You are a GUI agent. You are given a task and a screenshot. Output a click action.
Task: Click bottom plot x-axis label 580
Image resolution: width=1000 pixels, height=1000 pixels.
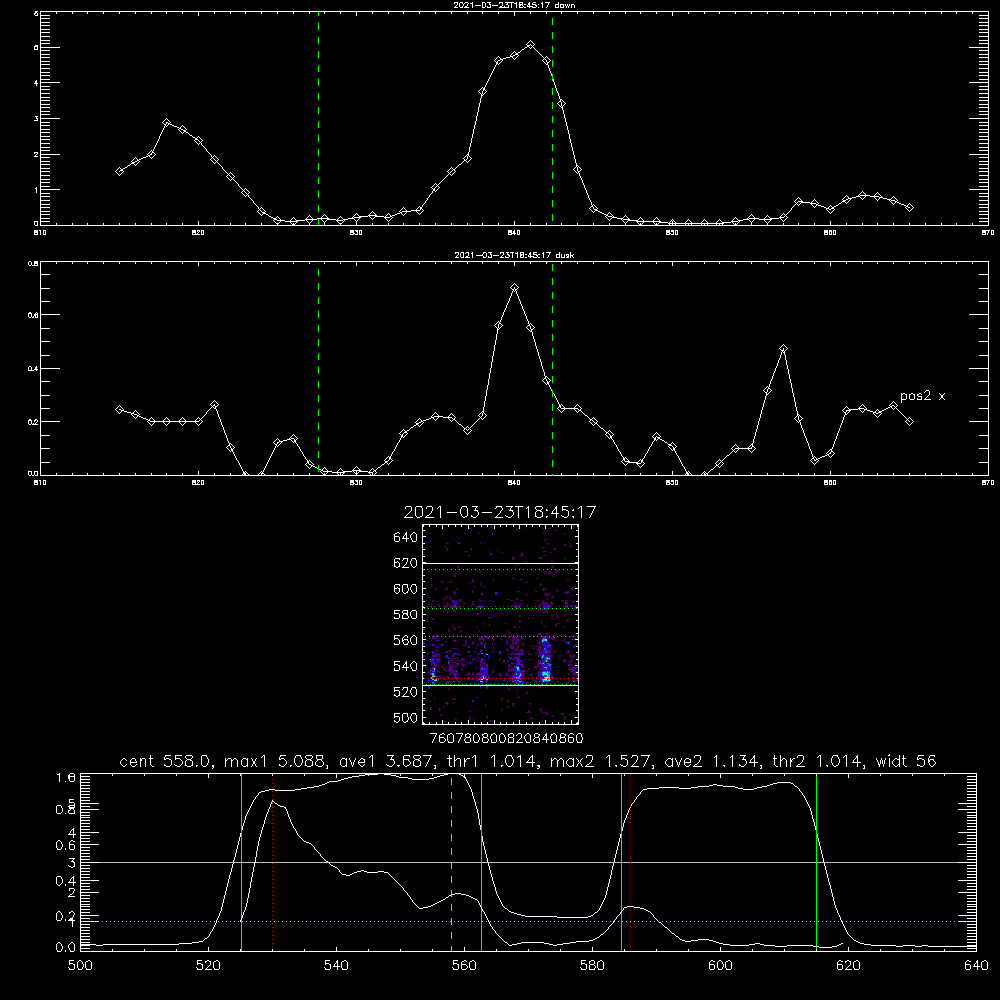(592, 966)
